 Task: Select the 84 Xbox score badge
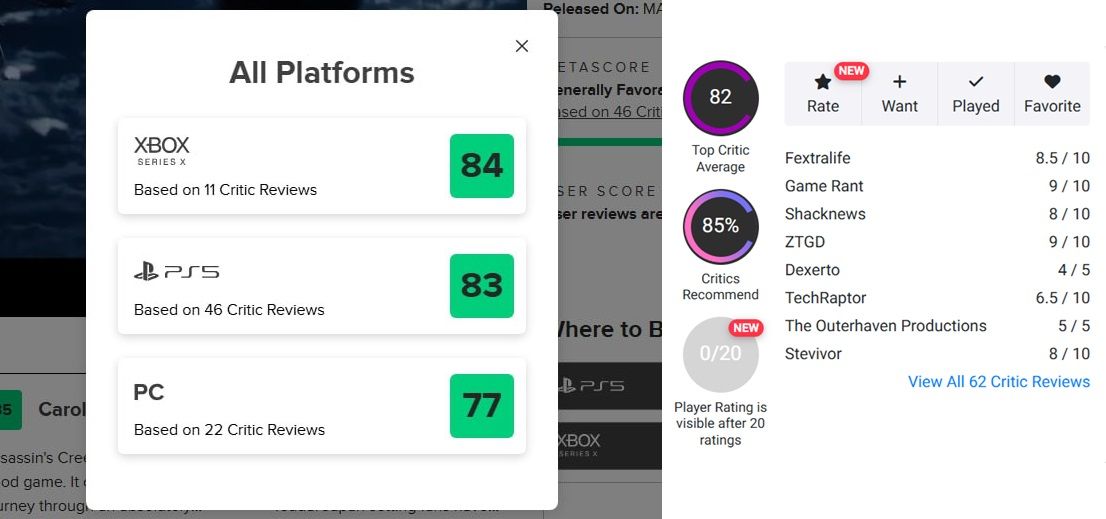pyautogui.click(x=482, y=166)
